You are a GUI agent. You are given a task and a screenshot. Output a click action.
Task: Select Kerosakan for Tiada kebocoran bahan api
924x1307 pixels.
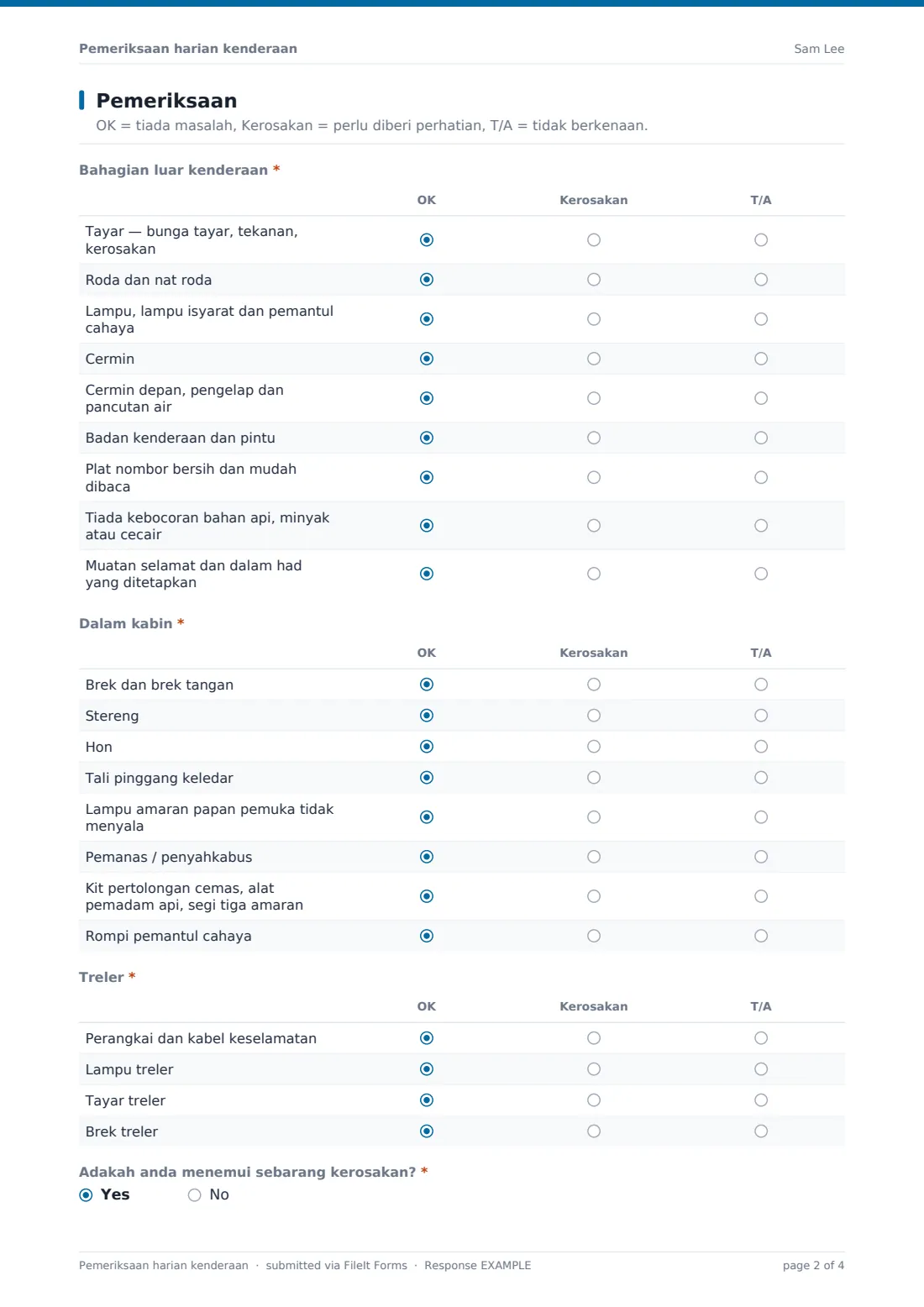(x=594, y=526)
